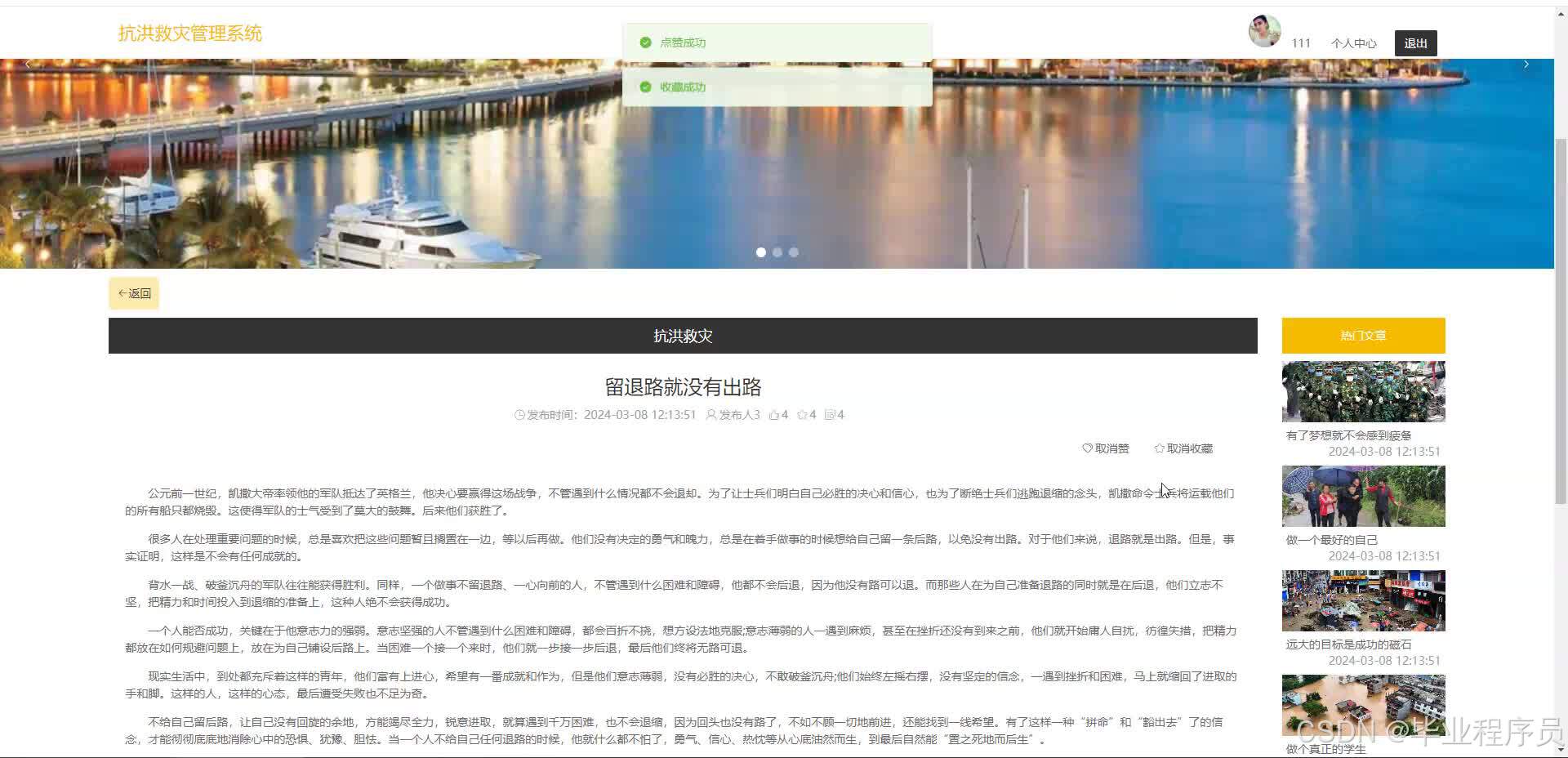Click the green success check on 点赞成功 toast
The height and width of the screenshot is (758, 1568).
click(x=645, y=42)
